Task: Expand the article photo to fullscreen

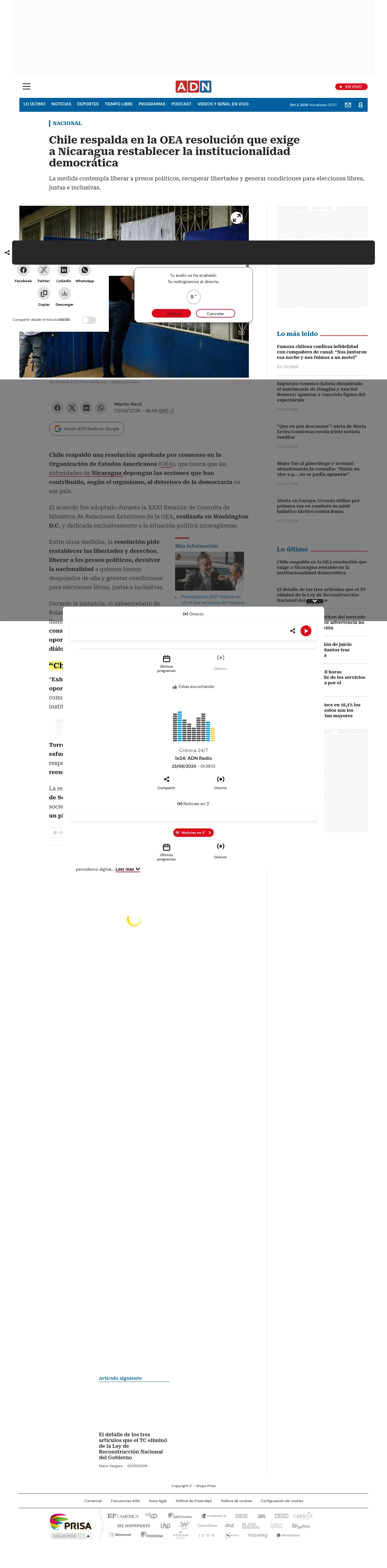Action: (x=236, y=217)
